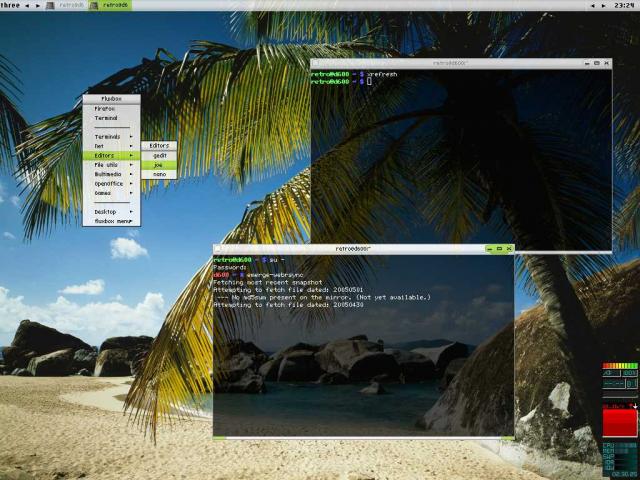Click the emerge-webrsync command line
This screenshot has height=480, width=640.
pos(258,275)
